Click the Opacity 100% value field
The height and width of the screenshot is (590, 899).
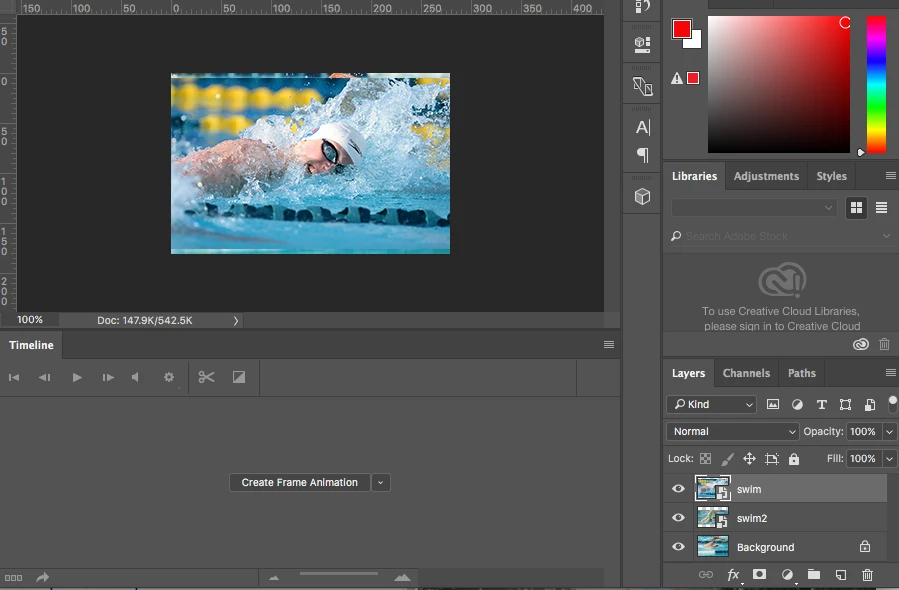pyautogui.click(x=863, y=431)
